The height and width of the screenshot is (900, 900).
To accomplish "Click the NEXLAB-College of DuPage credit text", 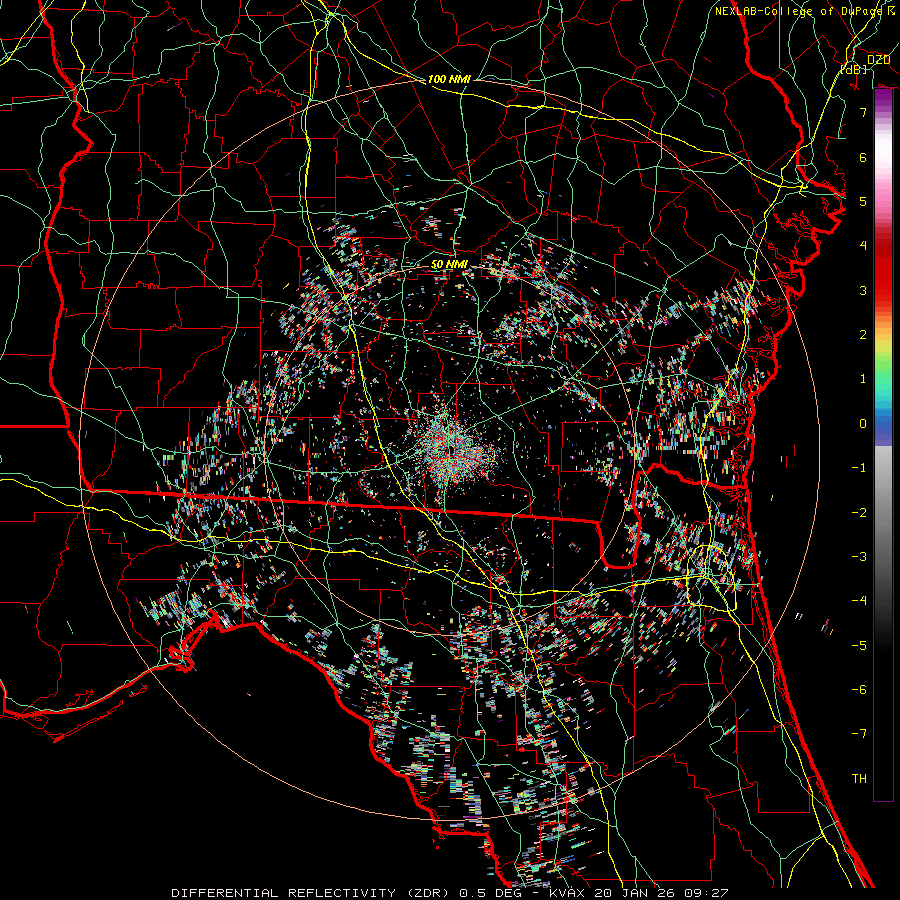I will [x=805, y=11].
